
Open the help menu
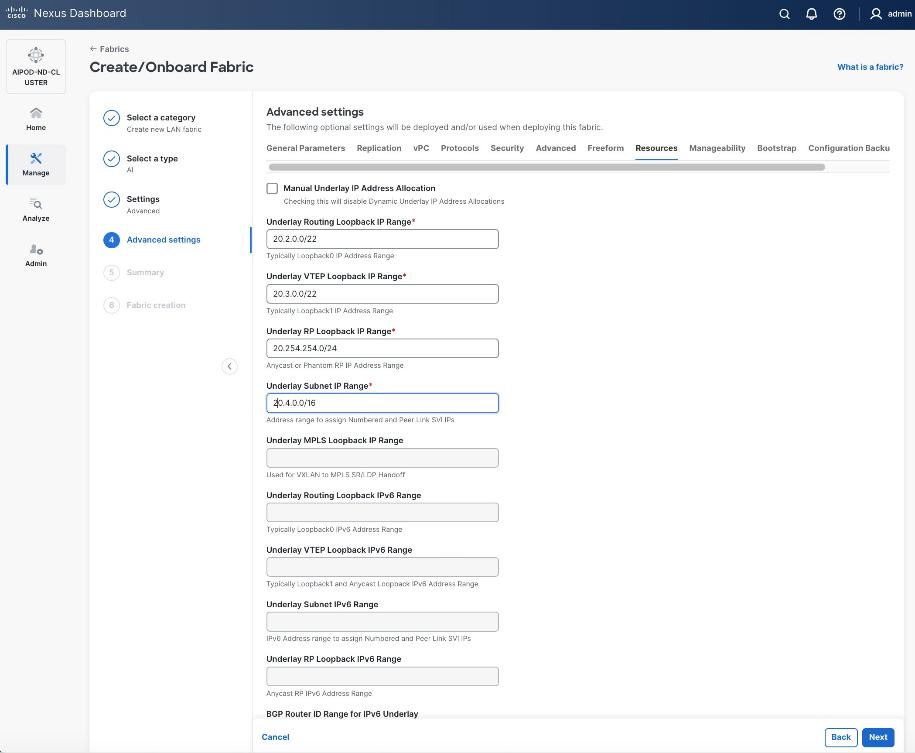tap(839, 13)
